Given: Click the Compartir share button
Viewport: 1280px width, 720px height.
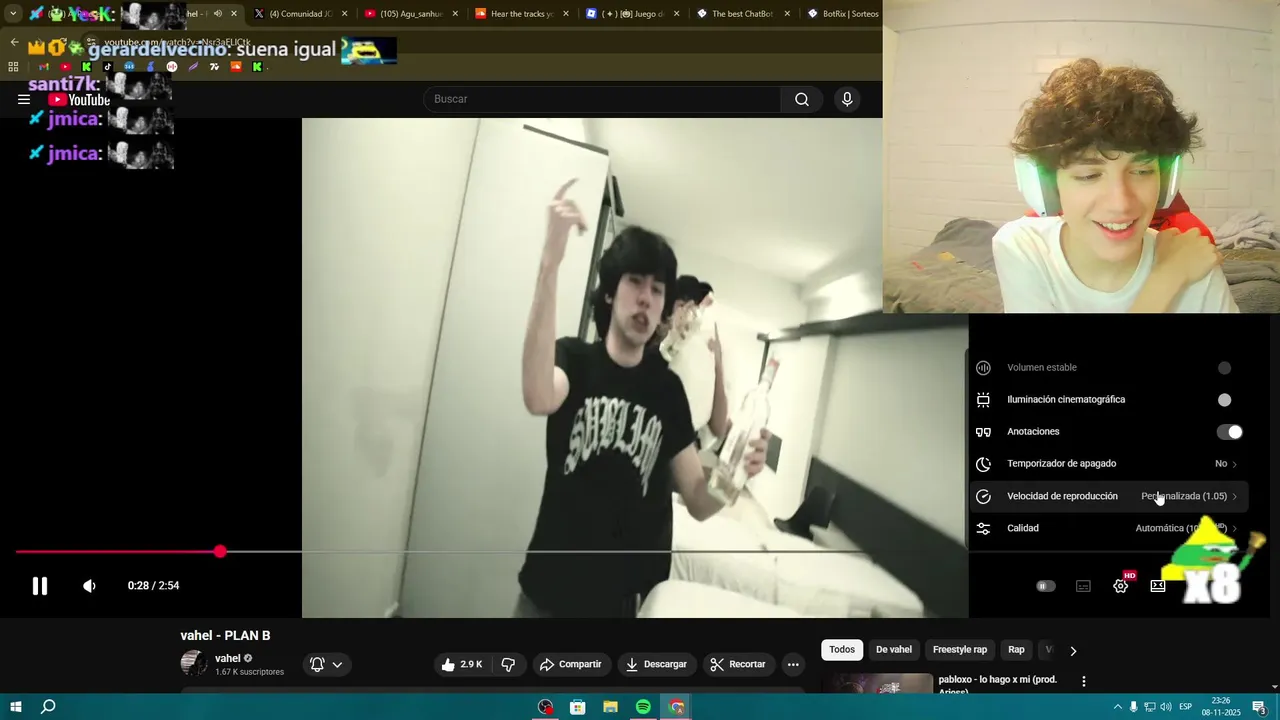Looking at the screenshot, I should [x=570, y=664].
